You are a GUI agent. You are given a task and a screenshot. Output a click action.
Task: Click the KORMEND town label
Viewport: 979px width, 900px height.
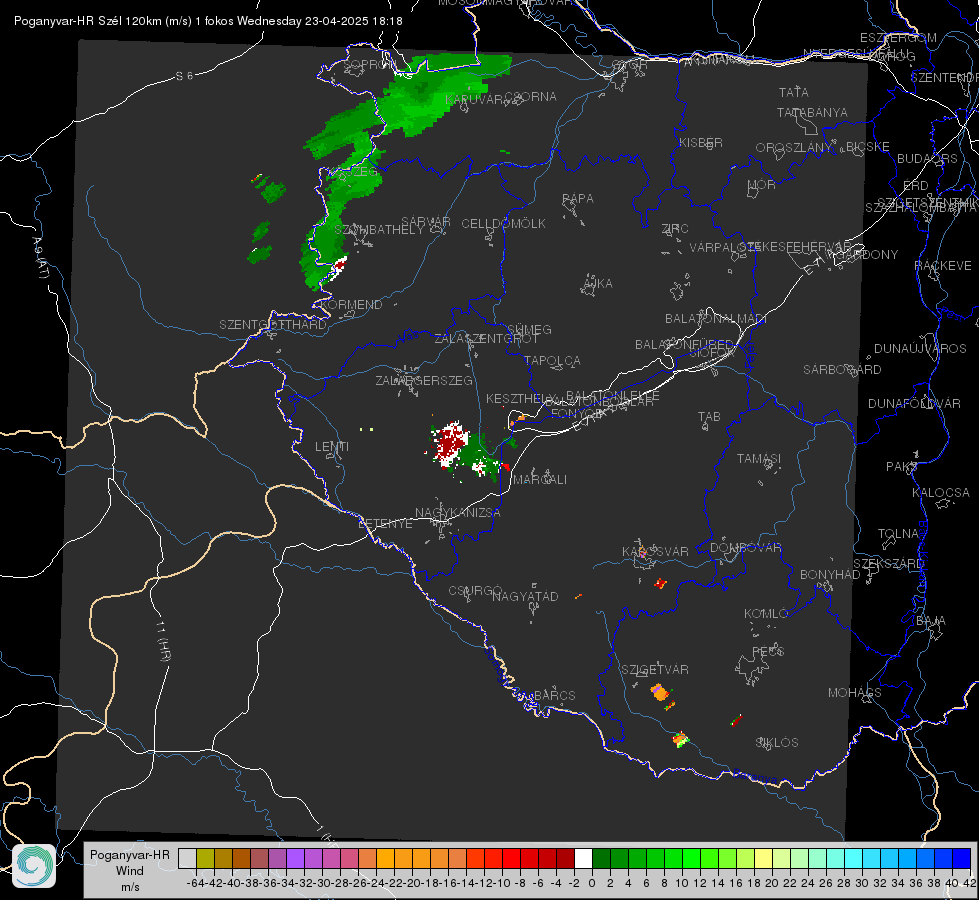tap(350, 304)
